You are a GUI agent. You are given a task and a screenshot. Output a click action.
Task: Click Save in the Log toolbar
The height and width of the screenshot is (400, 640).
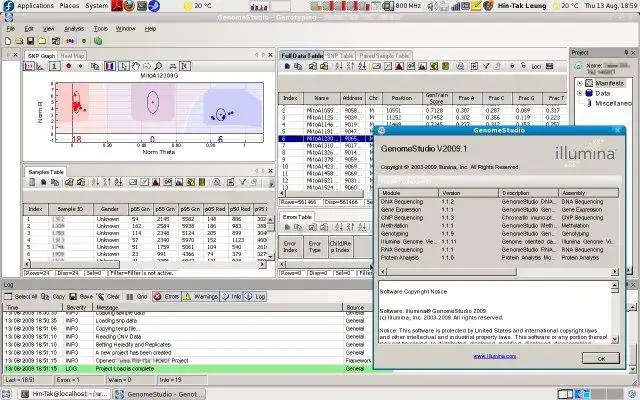(81, 297)
